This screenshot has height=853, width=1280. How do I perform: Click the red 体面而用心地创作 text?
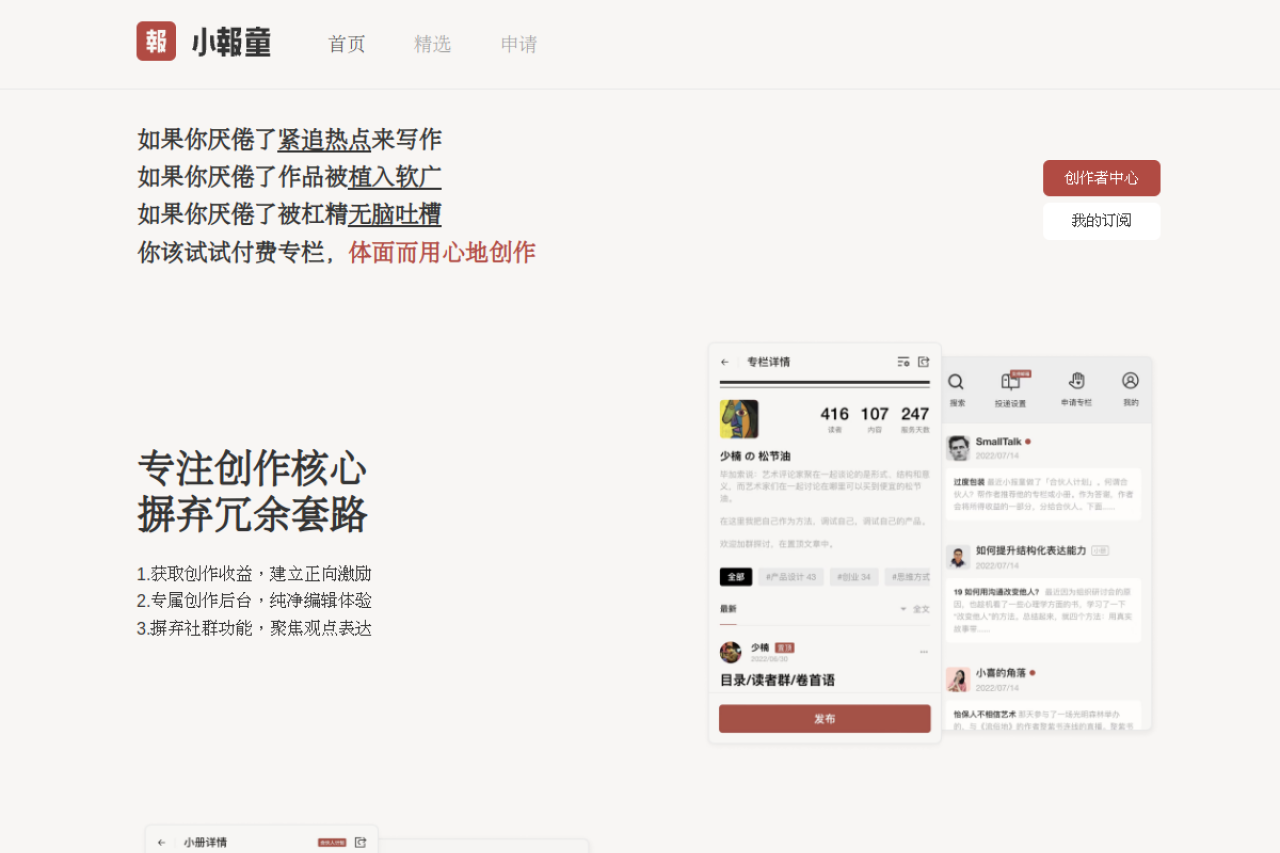click(442, 252)
